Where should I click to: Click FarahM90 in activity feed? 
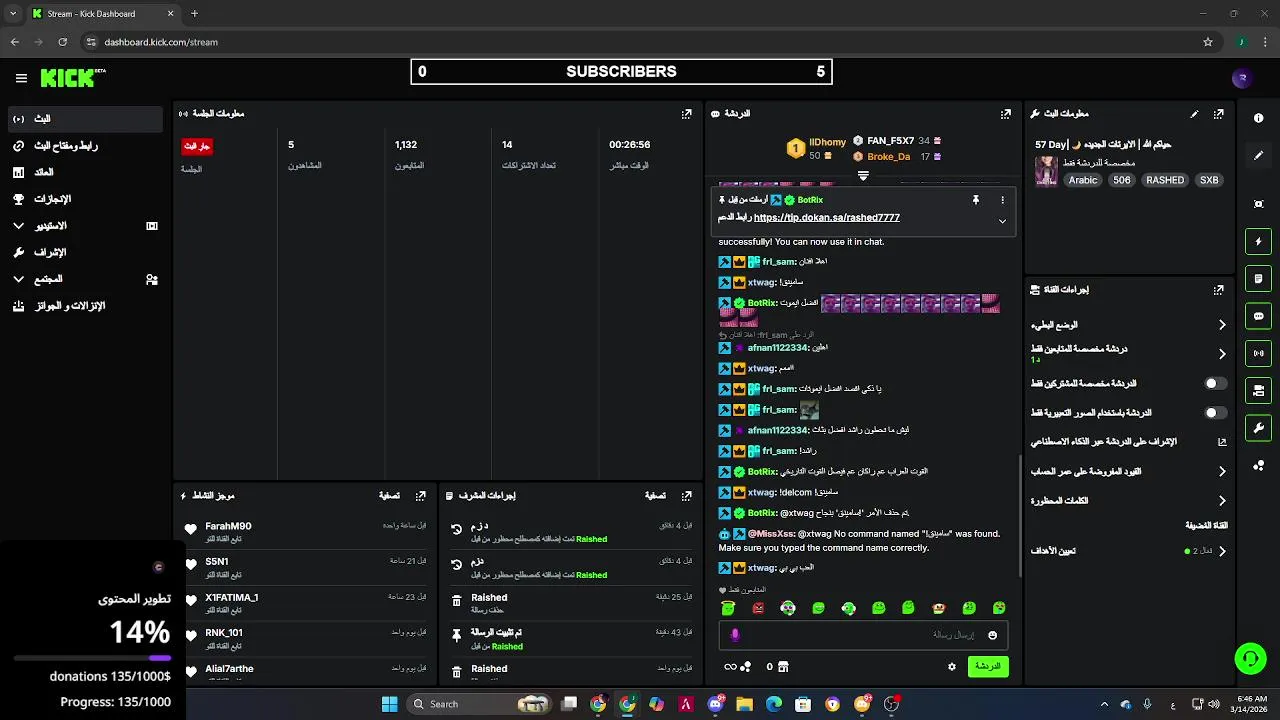[228, 527]
